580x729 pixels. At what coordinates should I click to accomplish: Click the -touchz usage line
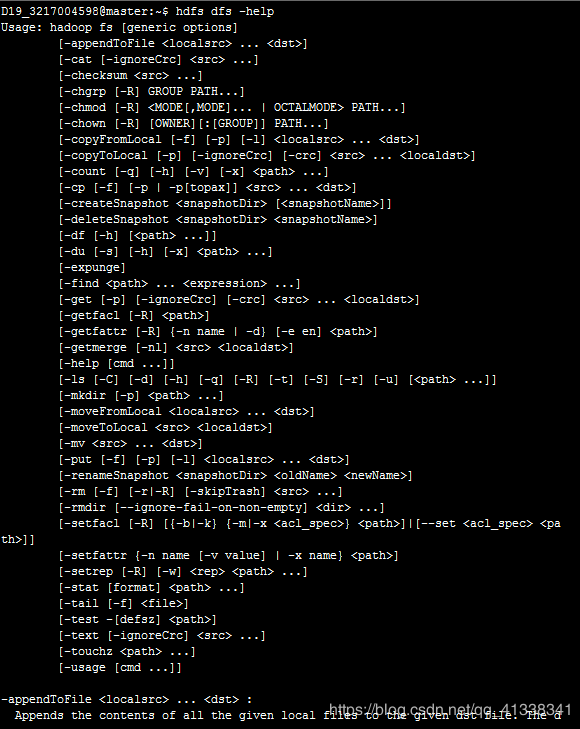pos(127,651)
